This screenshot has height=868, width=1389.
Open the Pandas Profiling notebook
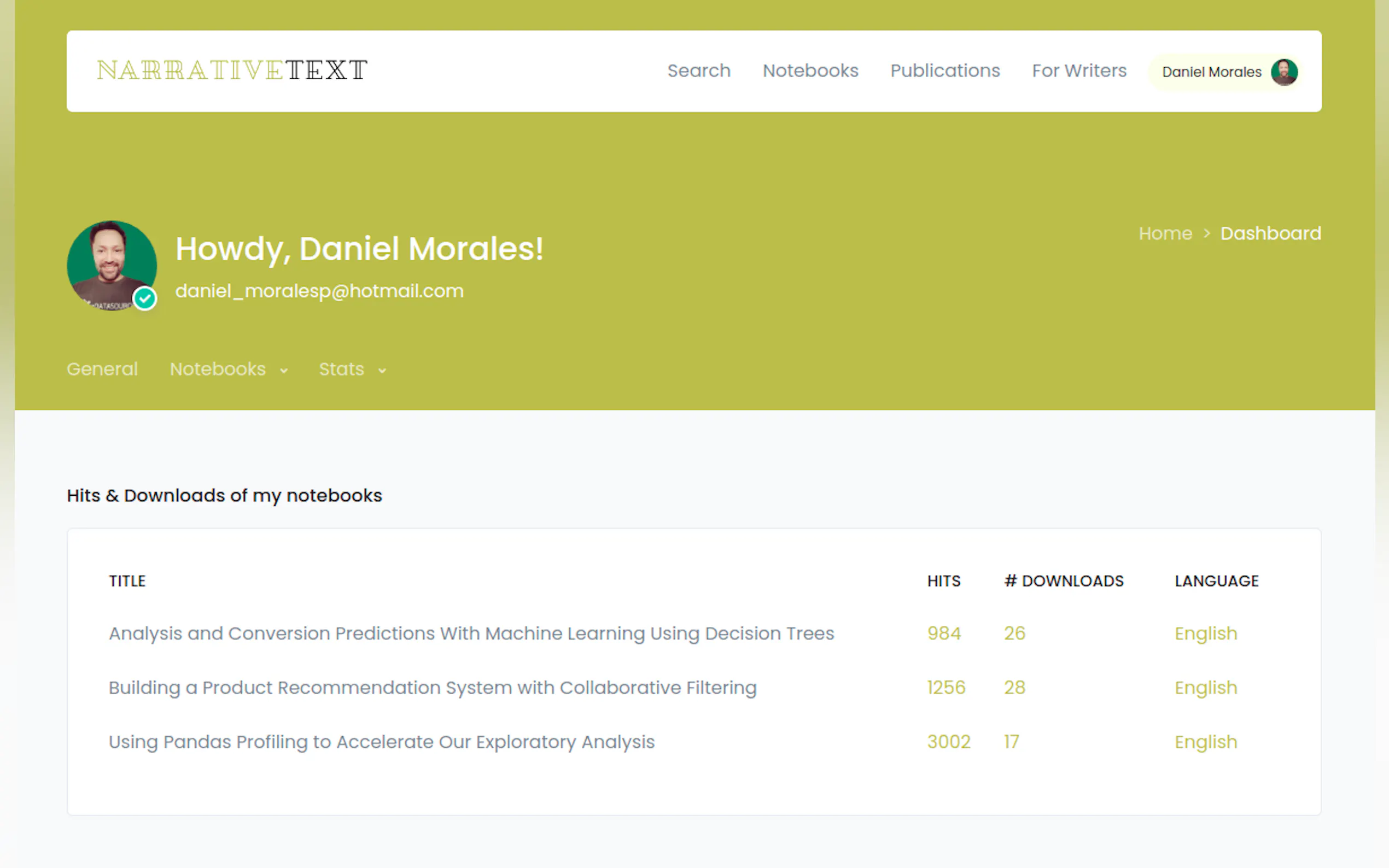click(381, 742)
